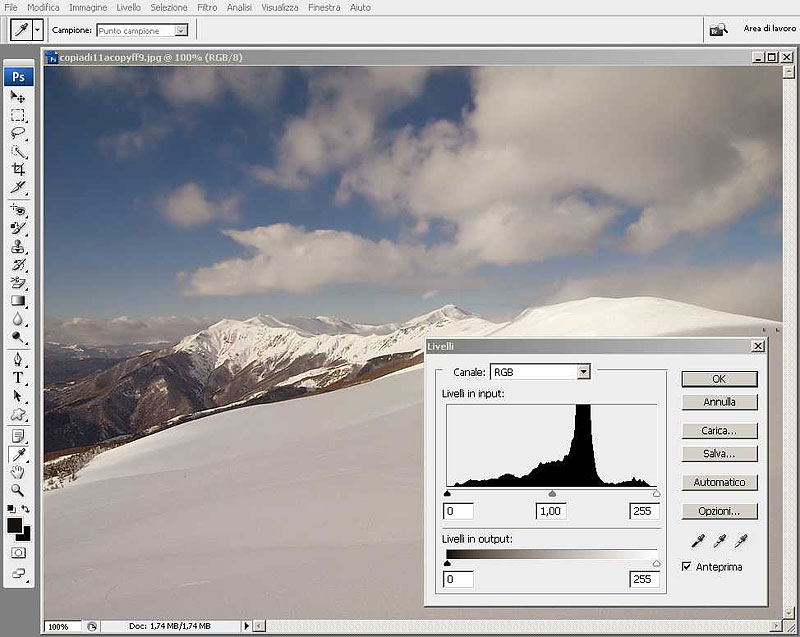The image size is (800, 637).
Task: Open the Canale RGB dropdown
Action: pyautogui.click(x=583, y=372)
